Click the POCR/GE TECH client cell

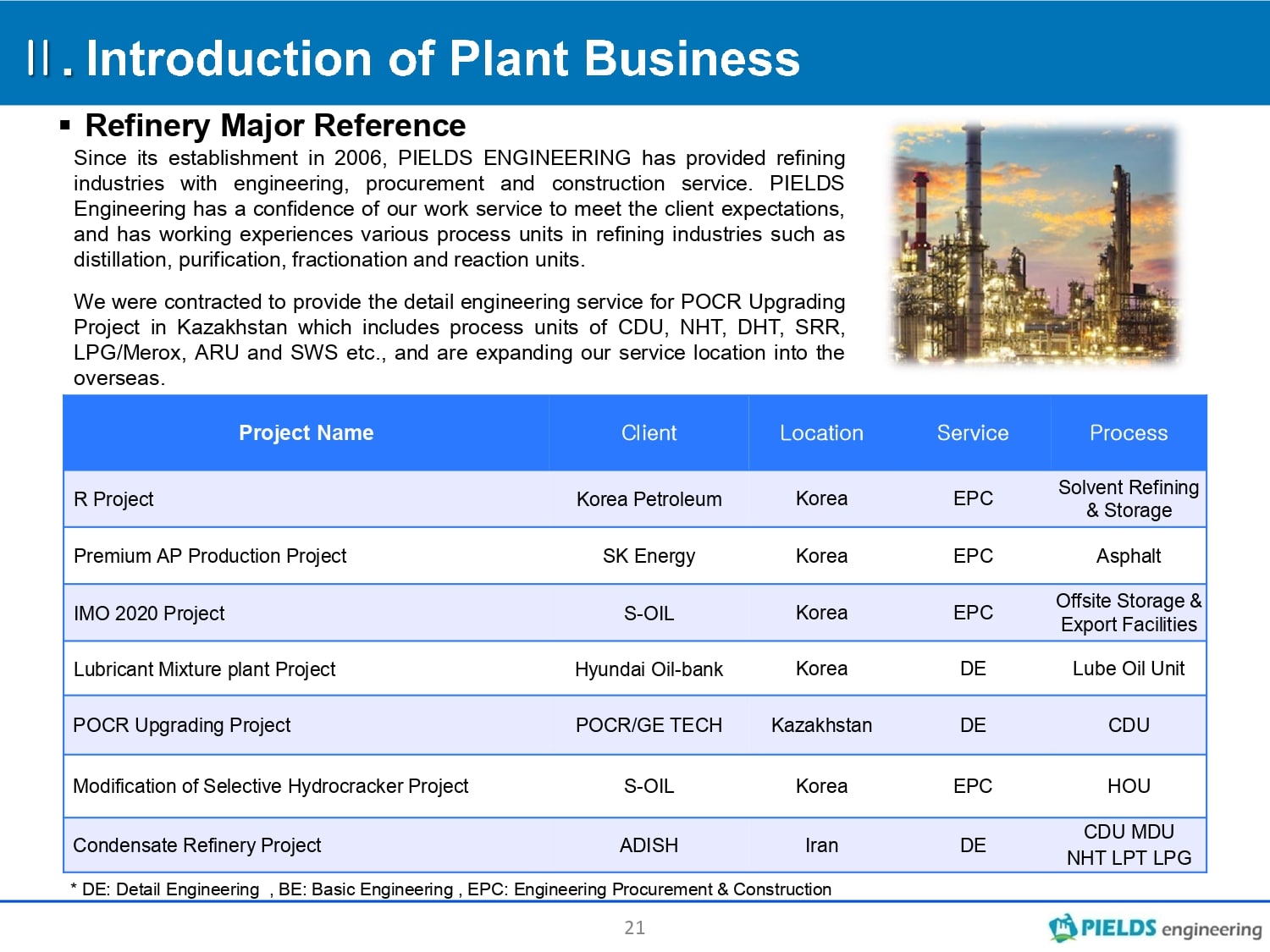click(x=649, y=725)
